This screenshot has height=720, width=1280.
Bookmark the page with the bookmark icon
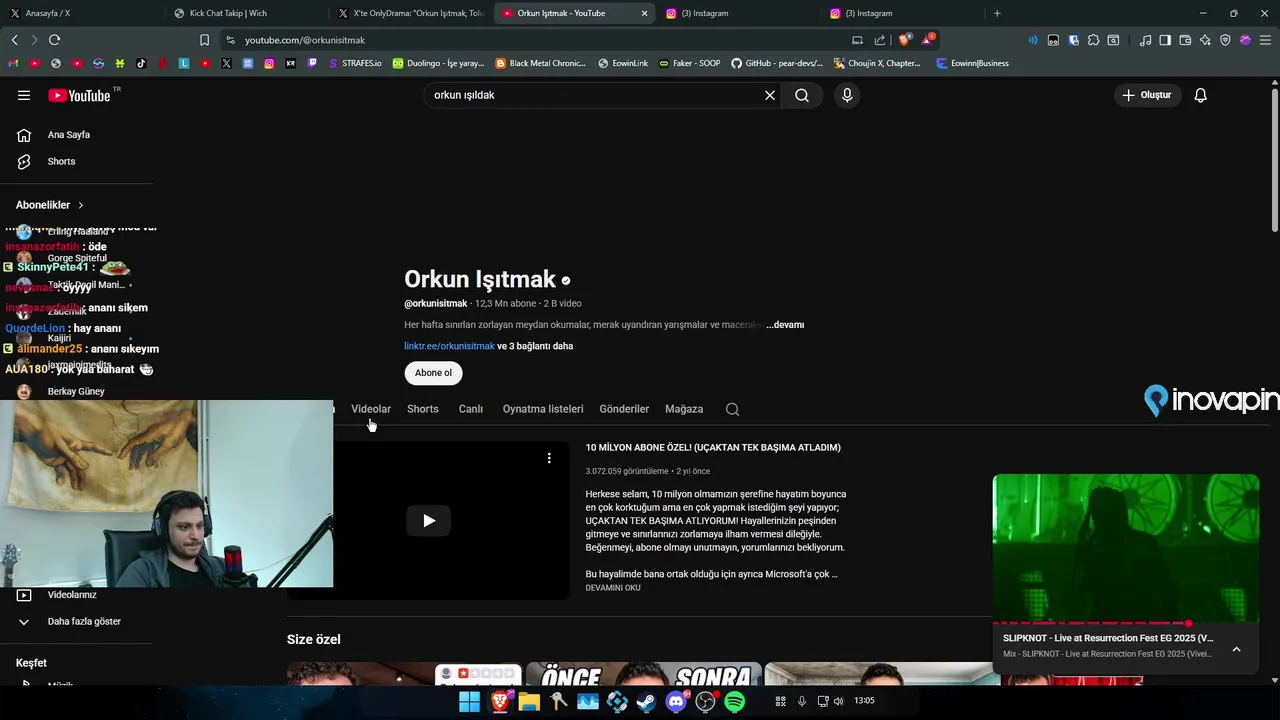tap(204, 40)
